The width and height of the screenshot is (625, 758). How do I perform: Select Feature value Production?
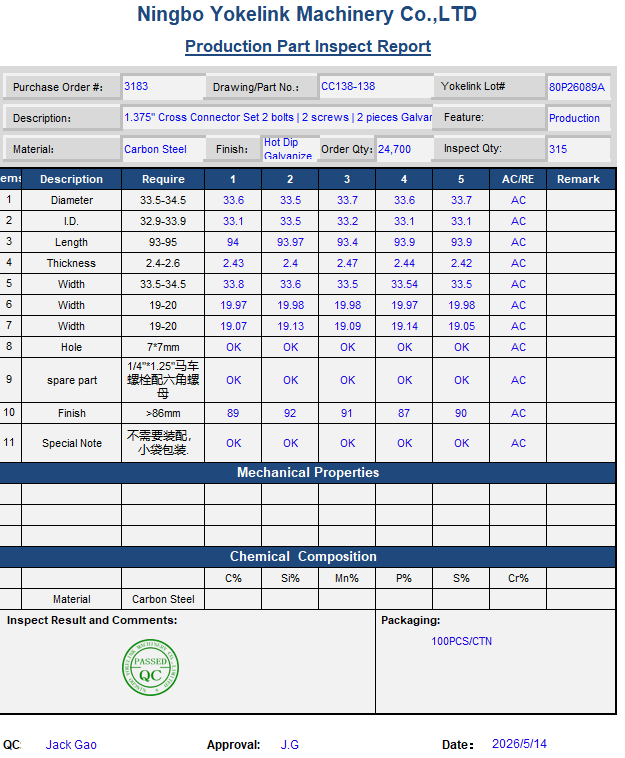point(574,118)
